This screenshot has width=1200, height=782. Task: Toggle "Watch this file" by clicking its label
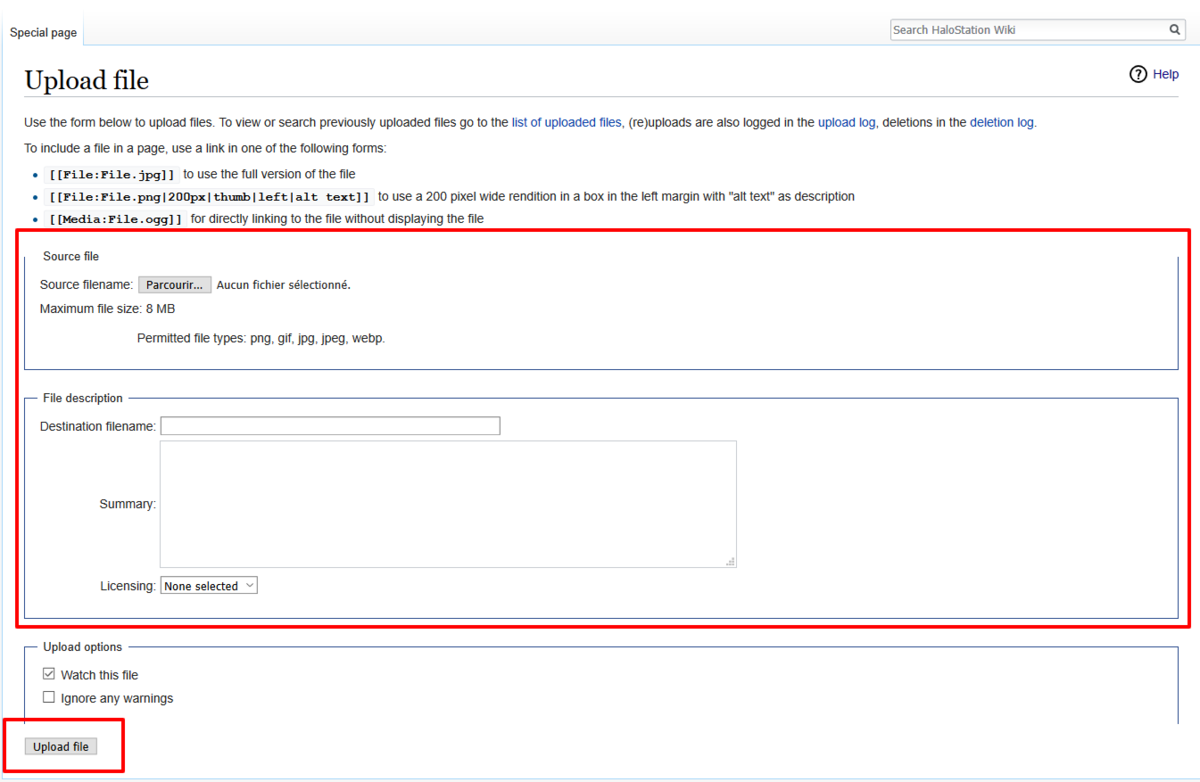click(99, 674)
